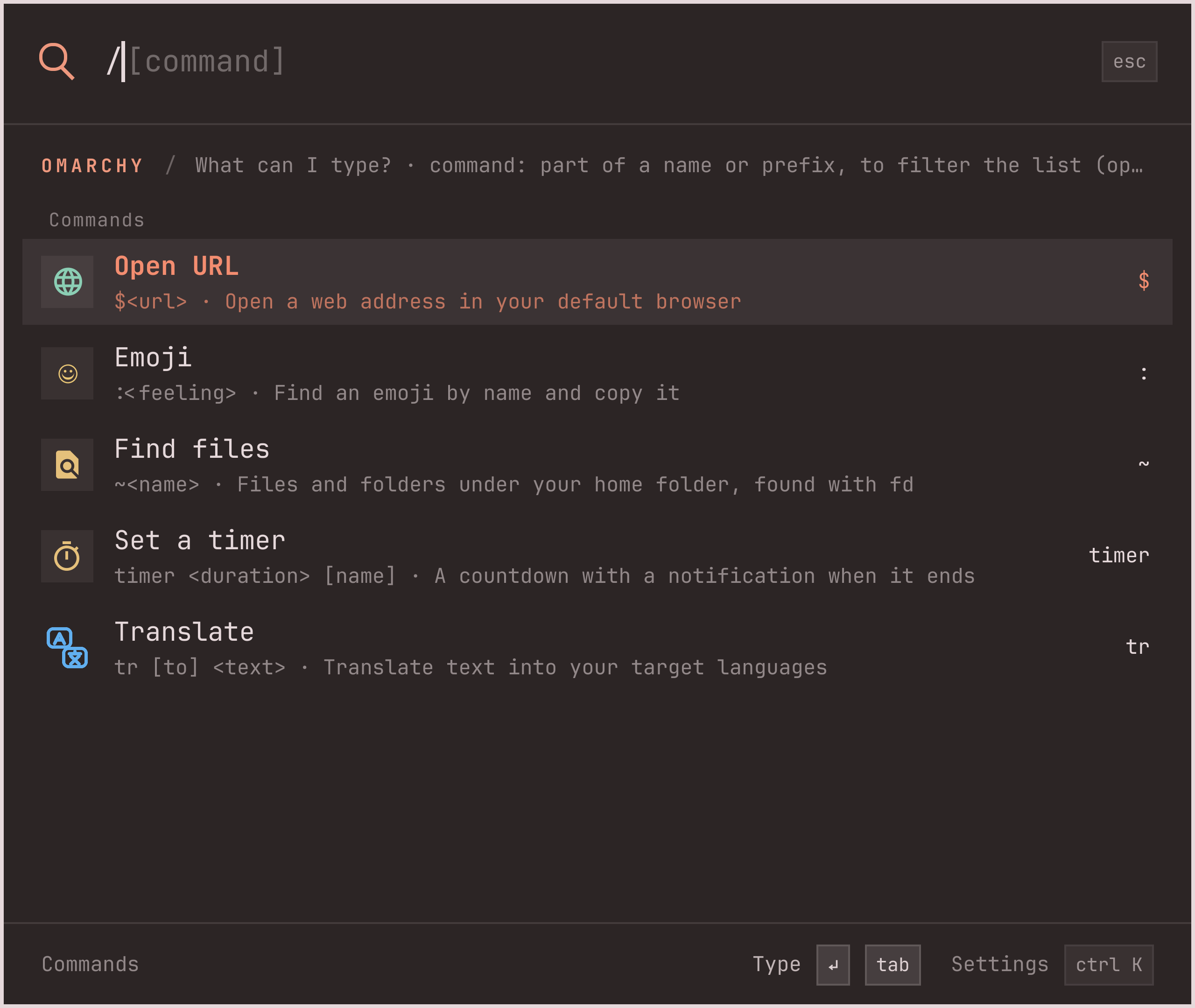1195x1008 pixels.
Task: Focus the command search input field
Action: [594, 61]
